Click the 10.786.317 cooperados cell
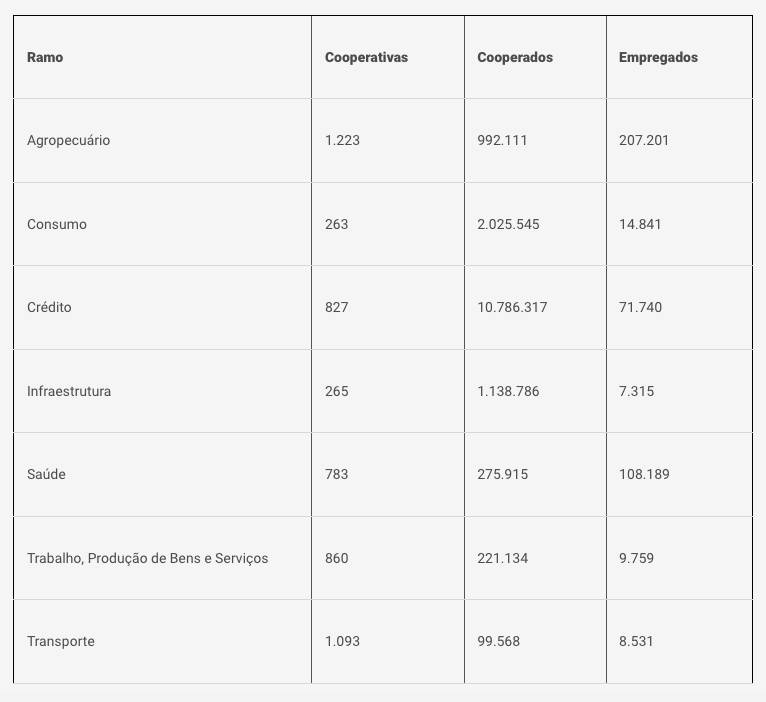Viewport: 766px width, 702px height. coord(512,307)
